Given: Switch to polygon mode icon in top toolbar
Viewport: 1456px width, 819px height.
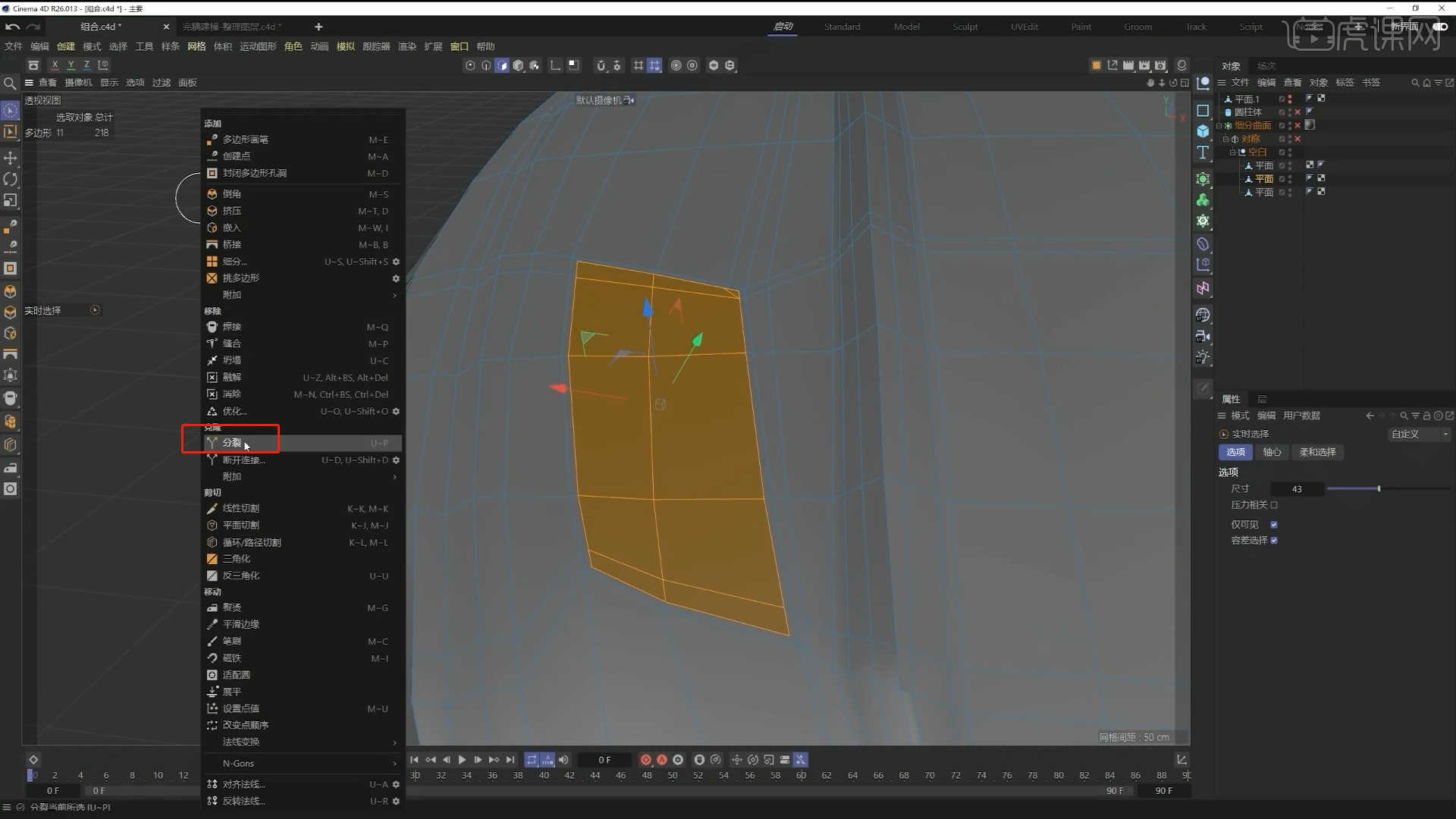Looking at the screenshot, I should pos(502,65).
